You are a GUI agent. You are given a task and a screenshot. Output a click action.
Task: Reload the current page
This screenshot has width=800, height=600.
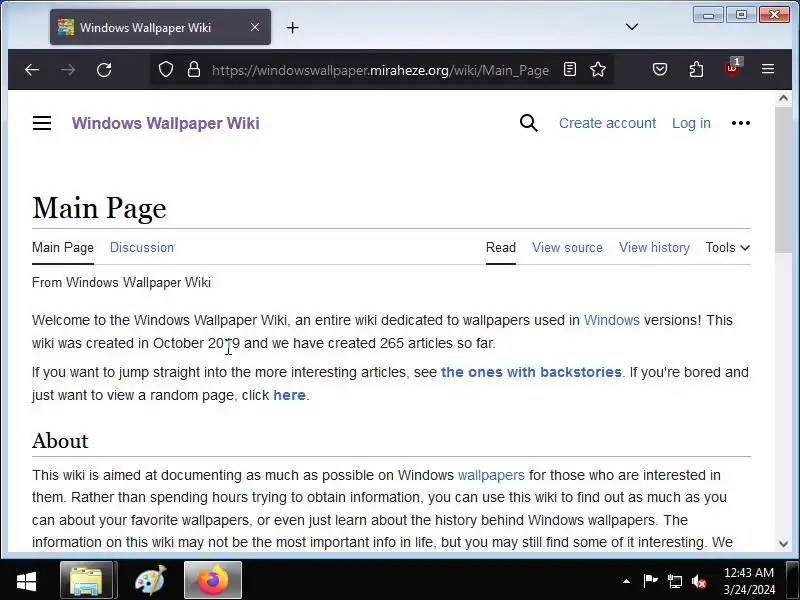[x=104, y=69]
